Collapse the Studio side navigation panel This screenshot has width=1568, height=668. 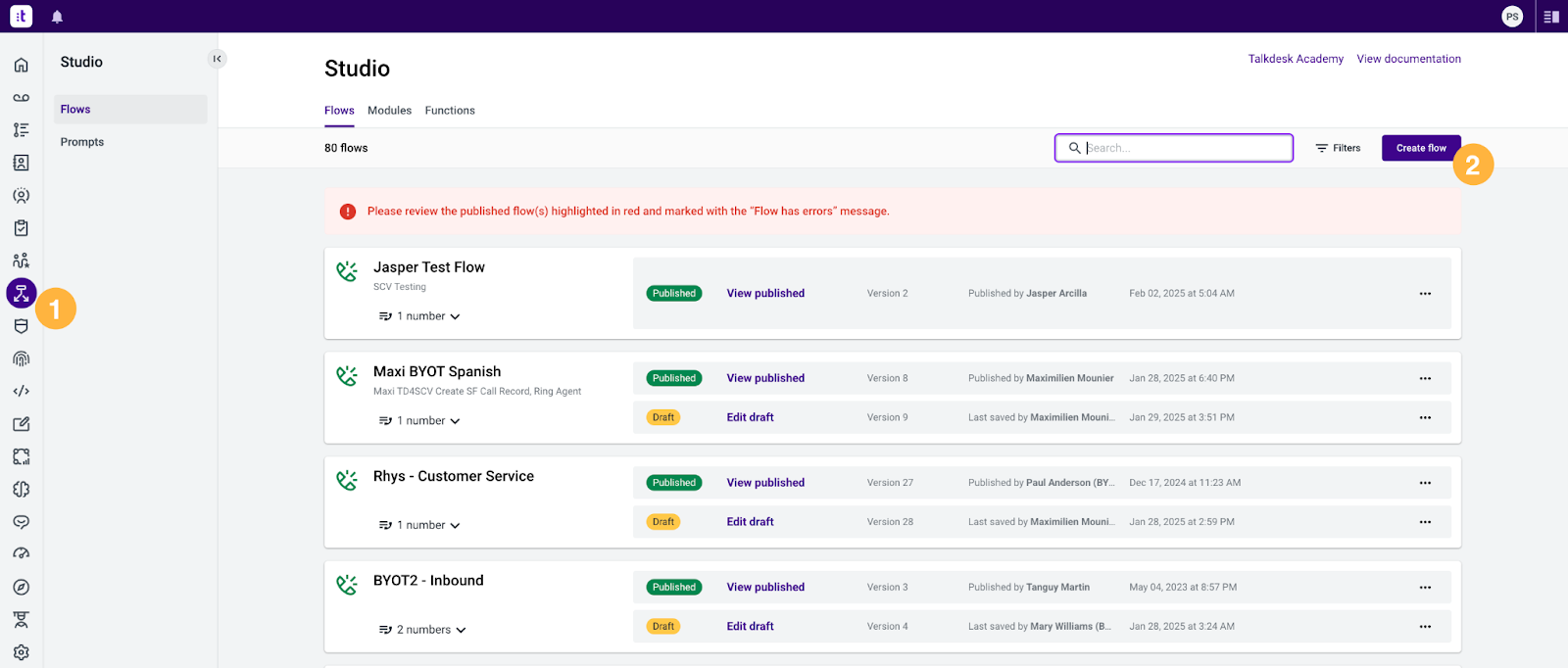pyautogui.click(x=217, y=59)
